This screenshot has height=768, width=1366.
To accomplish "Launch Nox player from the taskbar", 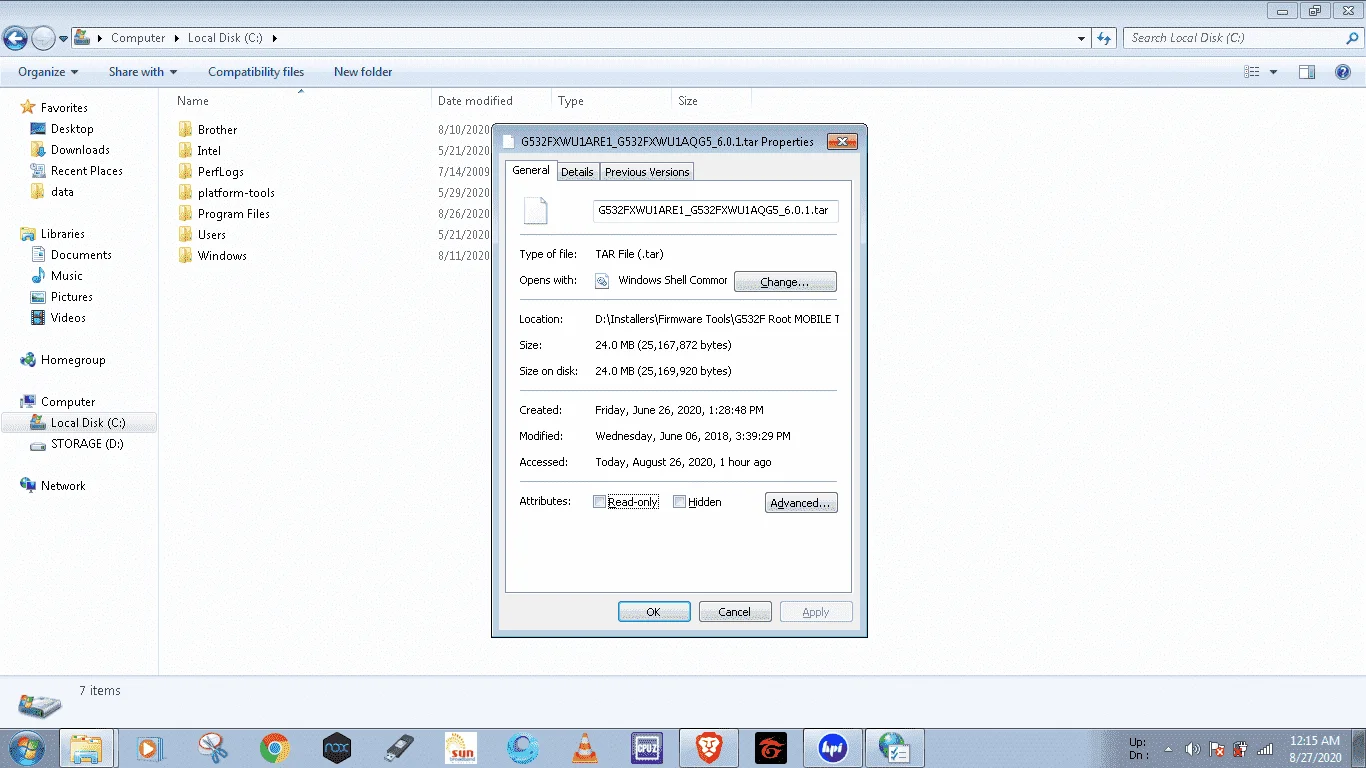I will click(x=337, y=748).
